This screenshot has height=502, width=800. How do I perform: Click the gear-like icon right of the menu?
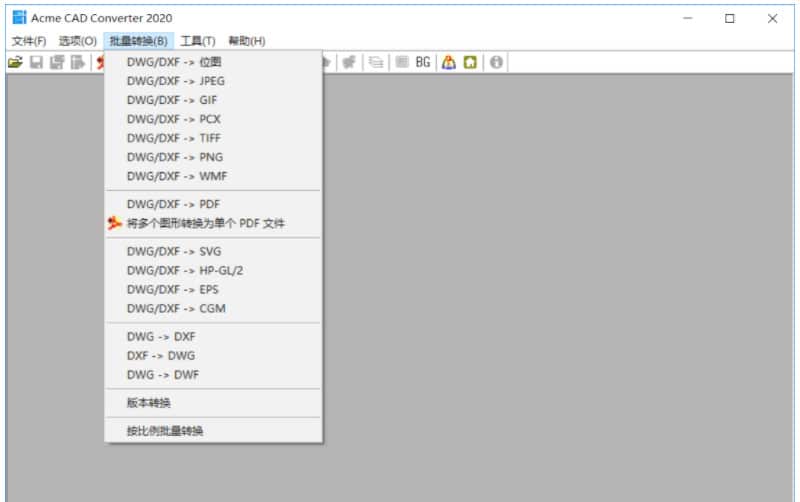tap(349, 62)
